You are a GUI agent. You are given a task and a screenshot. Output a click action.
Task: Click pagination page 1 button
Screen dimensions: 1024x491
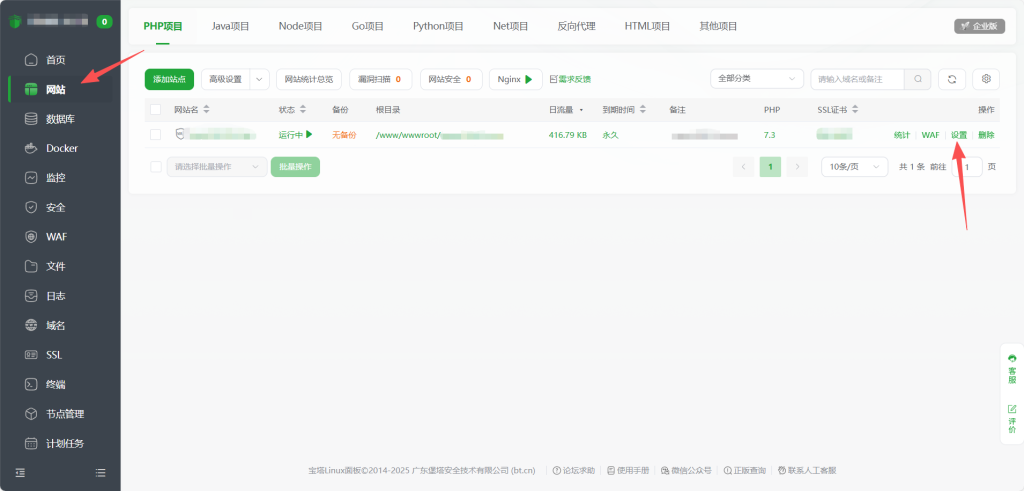771,166
